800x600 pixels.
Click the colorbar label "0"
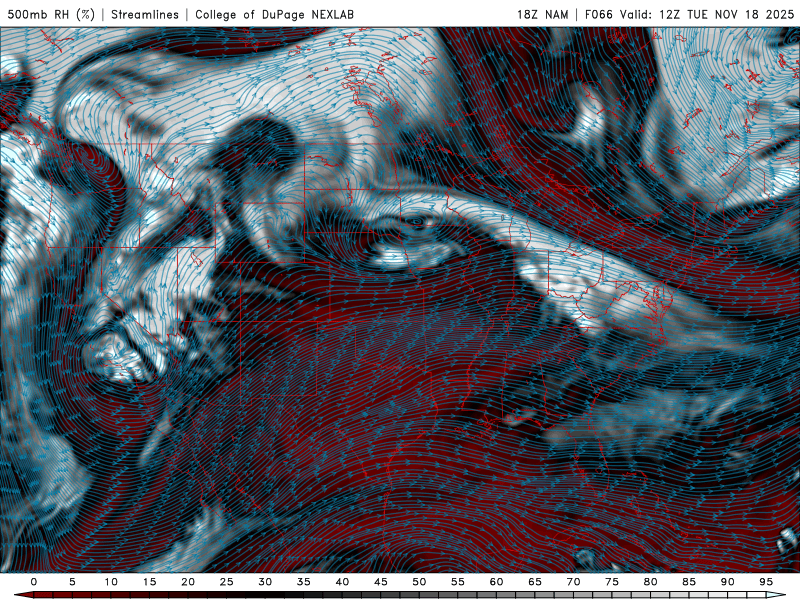point(34,582)
